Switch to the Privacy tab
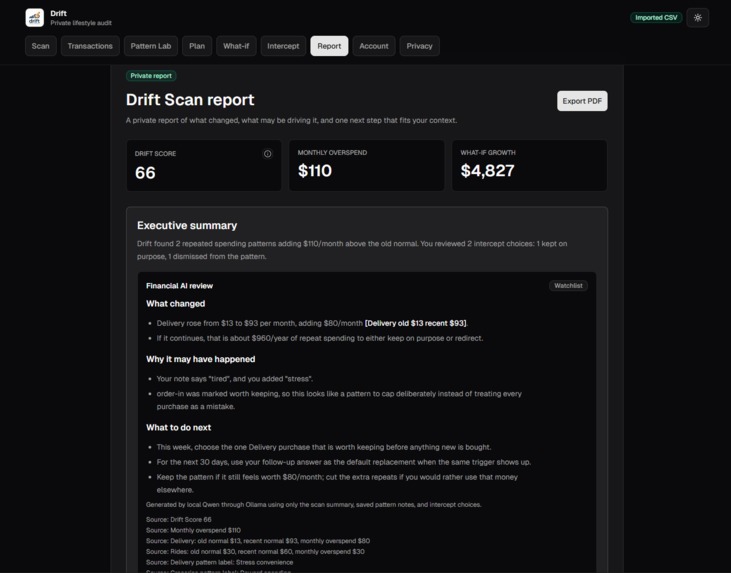The image size is (731, 573). point(419,46)
